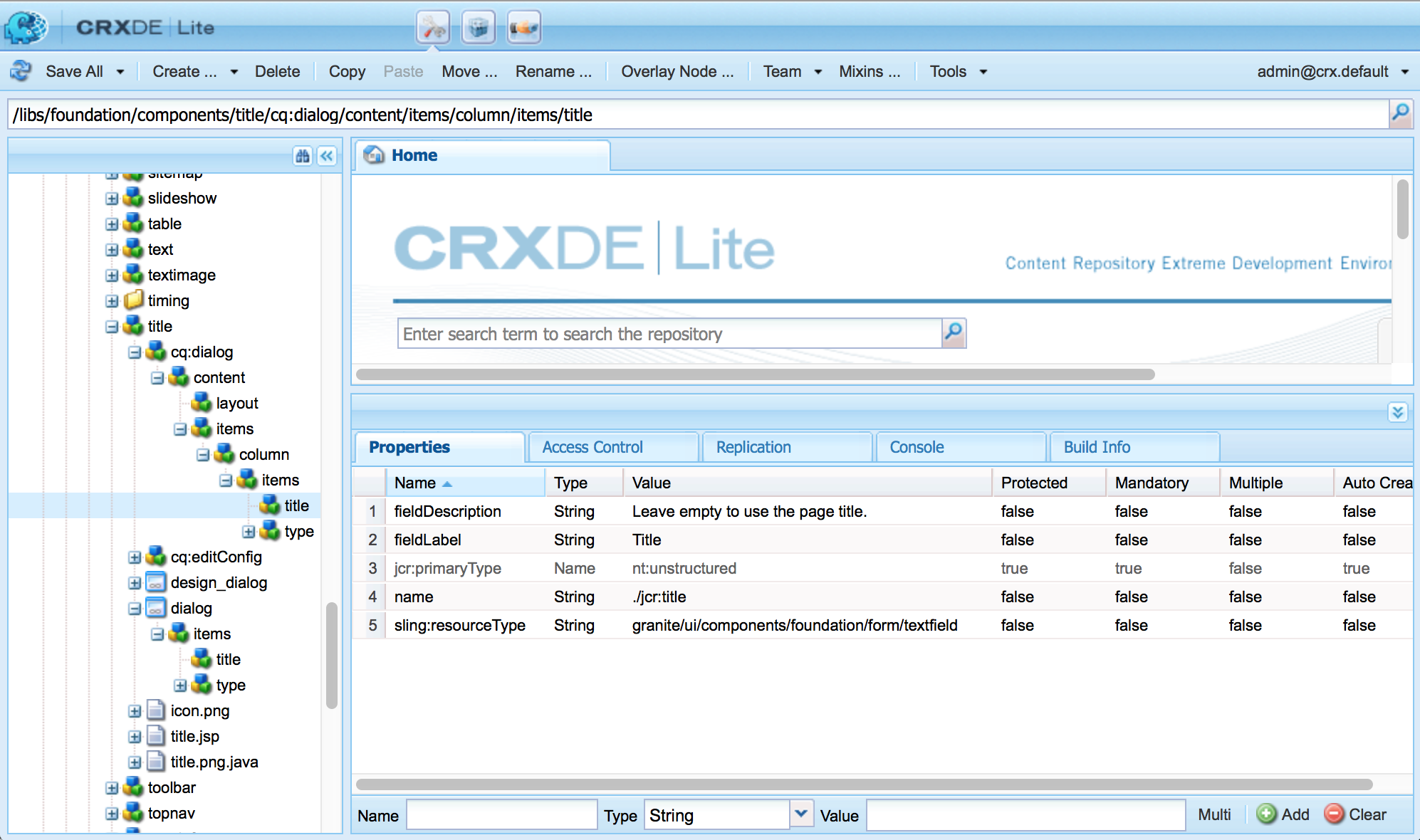Viewport: 1420px width, 840px height.
Task: Click the property Name input field
Action: 501,815
